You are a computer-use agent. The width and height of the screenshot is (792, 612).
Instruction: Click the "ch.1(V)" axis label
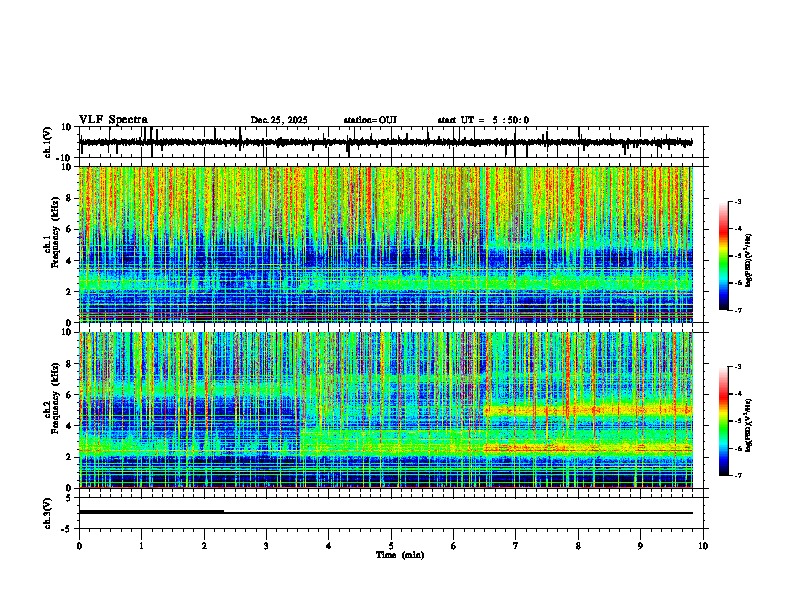point(48,142)
